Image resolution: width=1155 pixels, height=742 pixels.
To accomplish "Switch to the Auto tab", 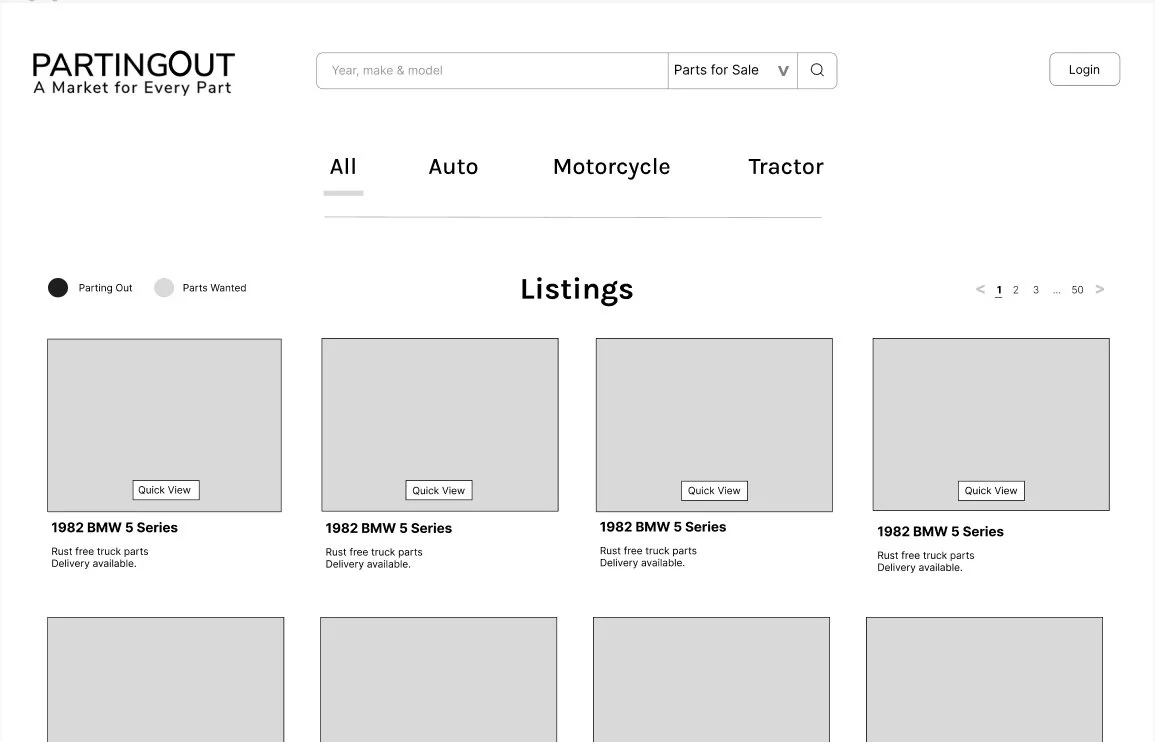I will coord(453,167).
